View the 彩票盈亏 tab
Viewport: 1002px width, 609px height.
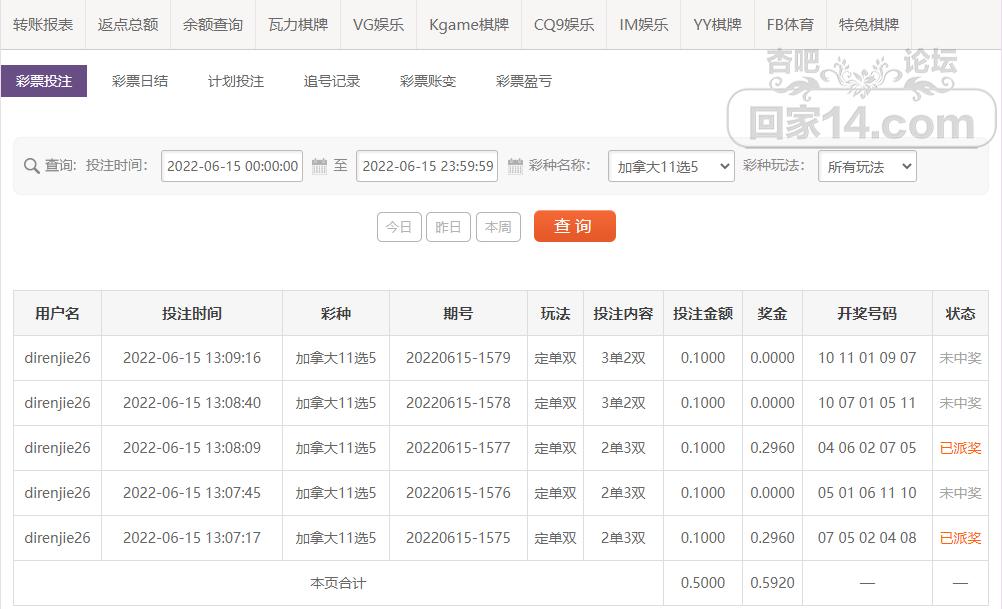point(523,81)
